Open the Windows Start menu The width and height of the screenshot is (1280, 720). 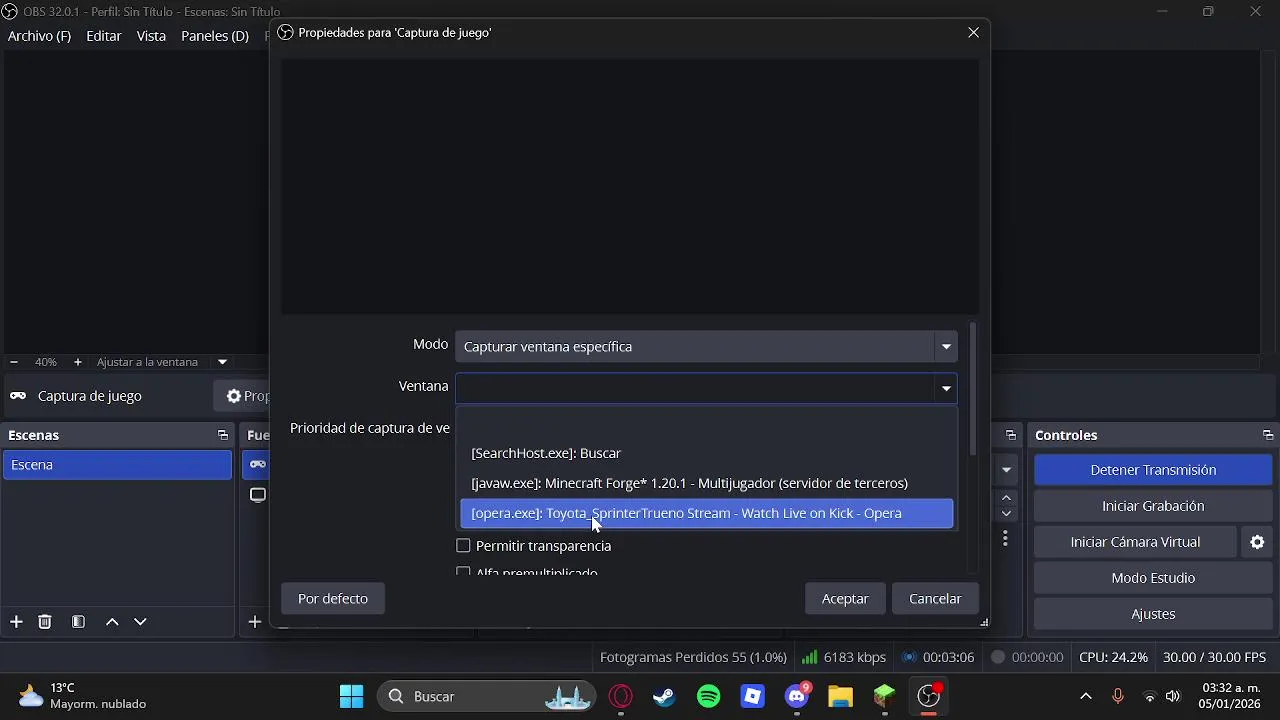351,696
